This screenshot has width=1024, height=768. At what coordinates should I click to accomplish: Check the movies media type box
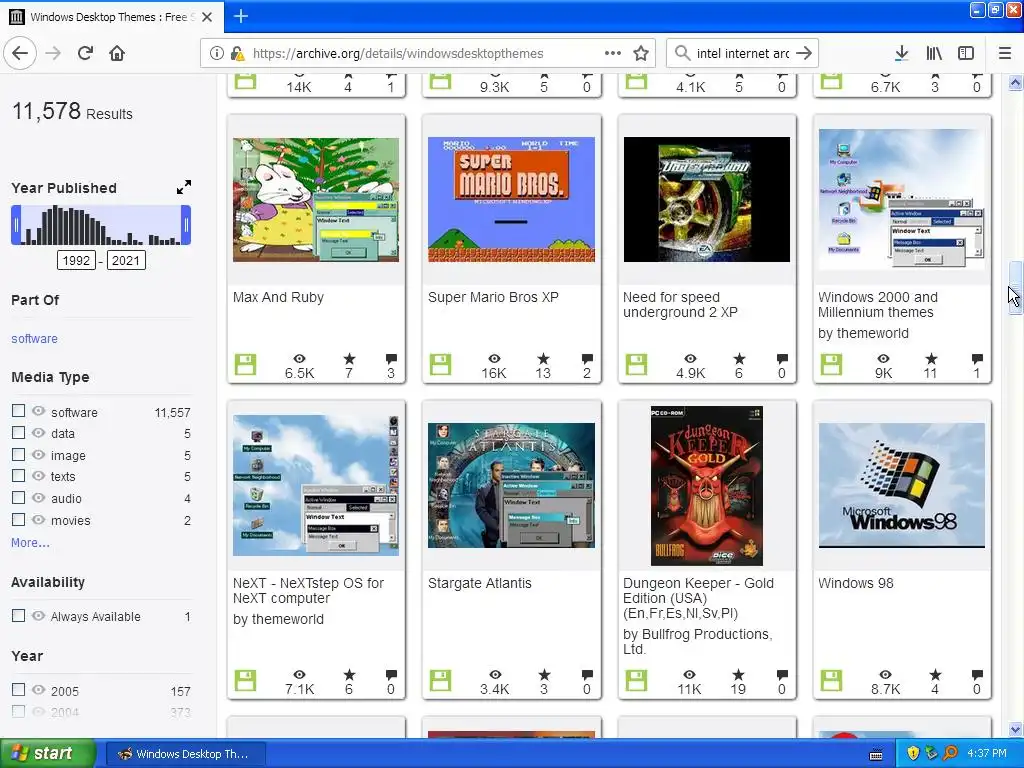[18, 519]
